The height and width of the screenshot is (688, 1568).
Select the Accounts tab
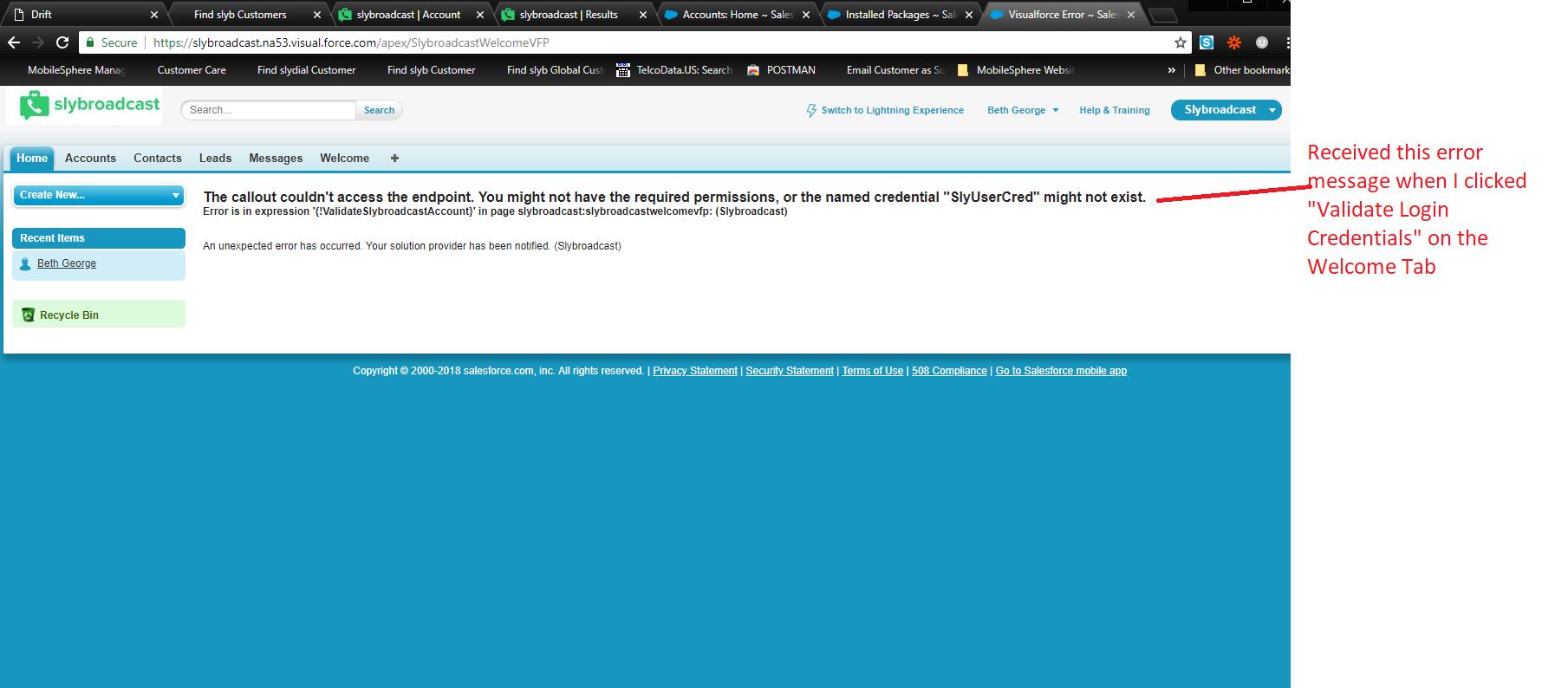(x=90, y=158)
